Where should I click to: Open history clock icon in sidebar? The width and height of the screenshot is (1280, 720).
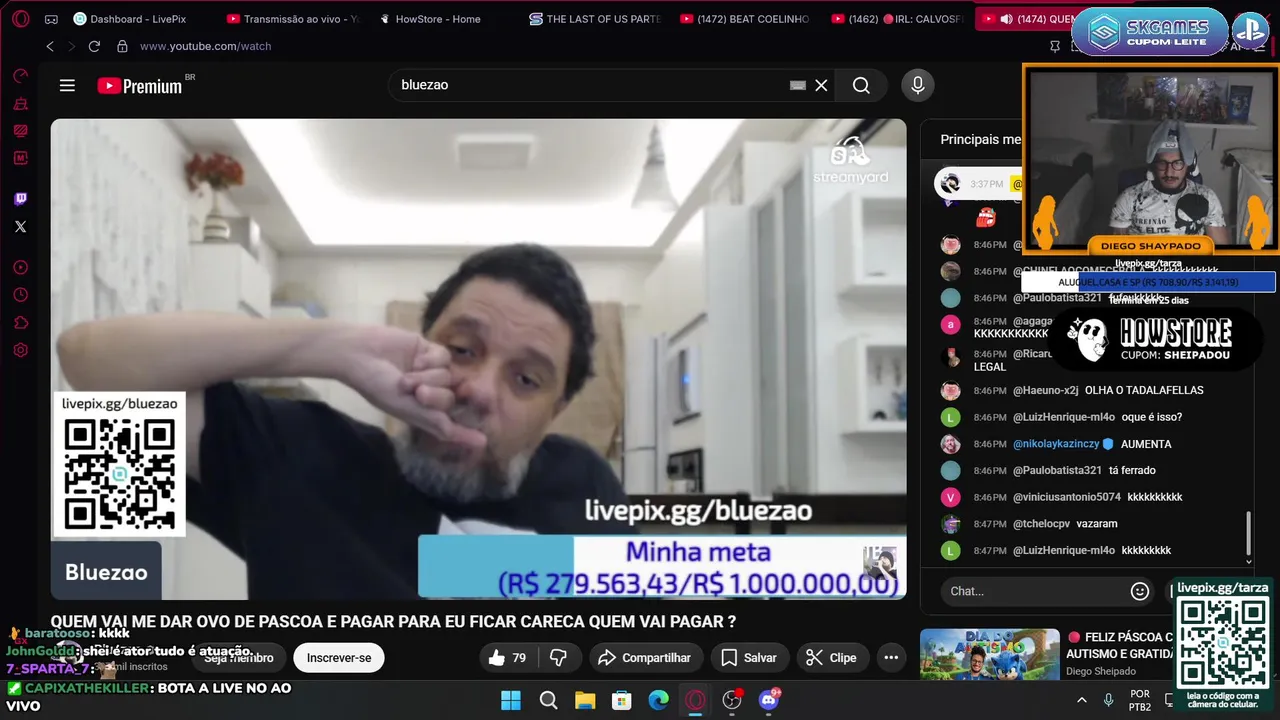pos(20,295)
